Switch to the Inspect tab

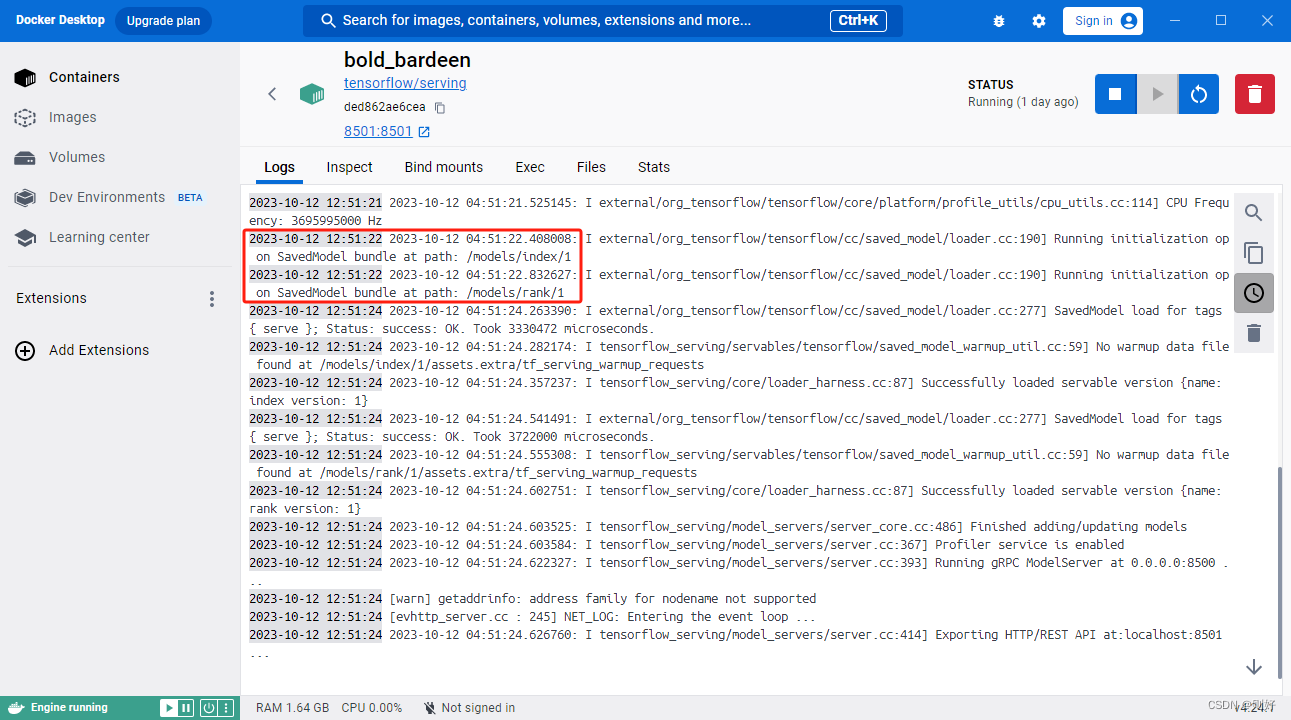349,167
